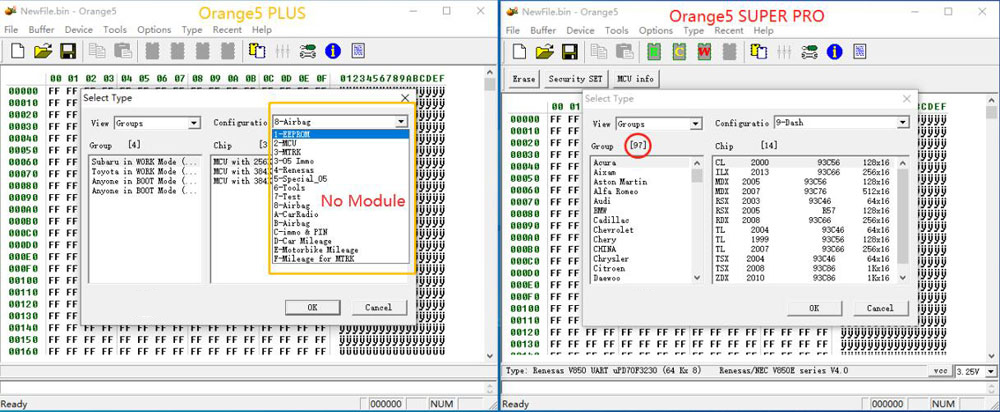Open the Device menu in the left window

(79, 30)
